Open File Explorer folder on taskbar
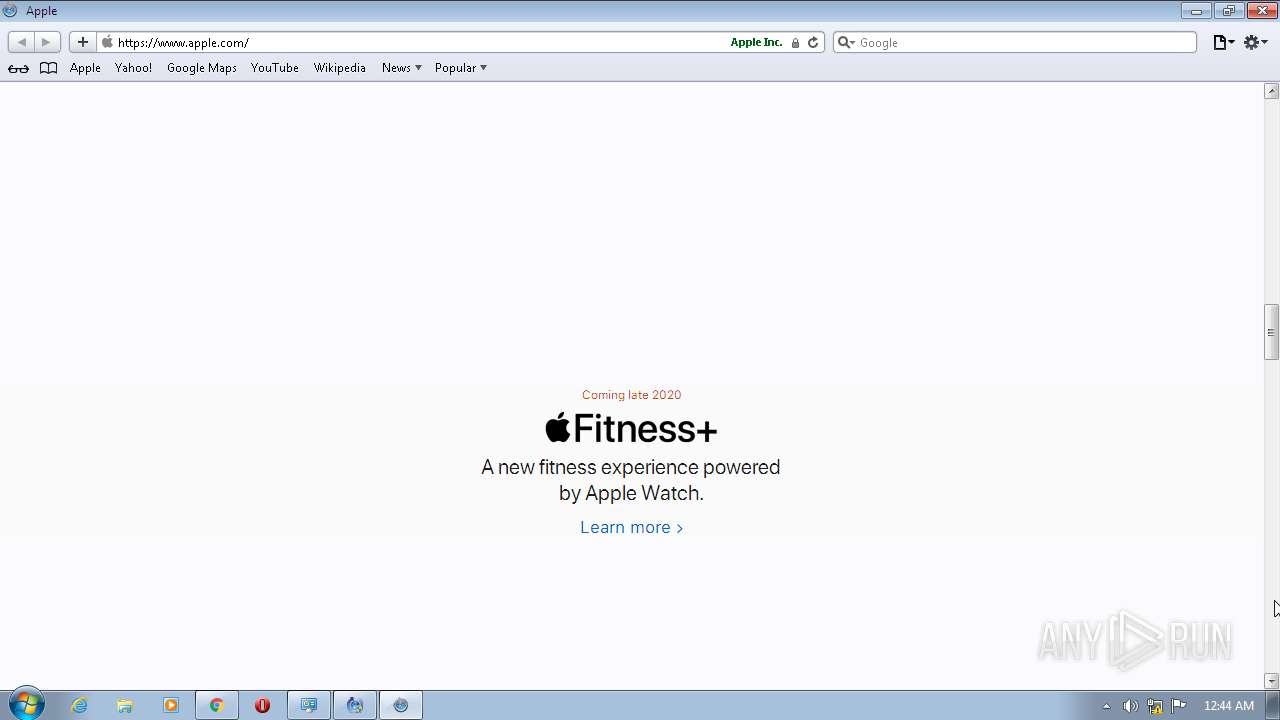This screenshot has width=1280, height=720. point(125,705)
